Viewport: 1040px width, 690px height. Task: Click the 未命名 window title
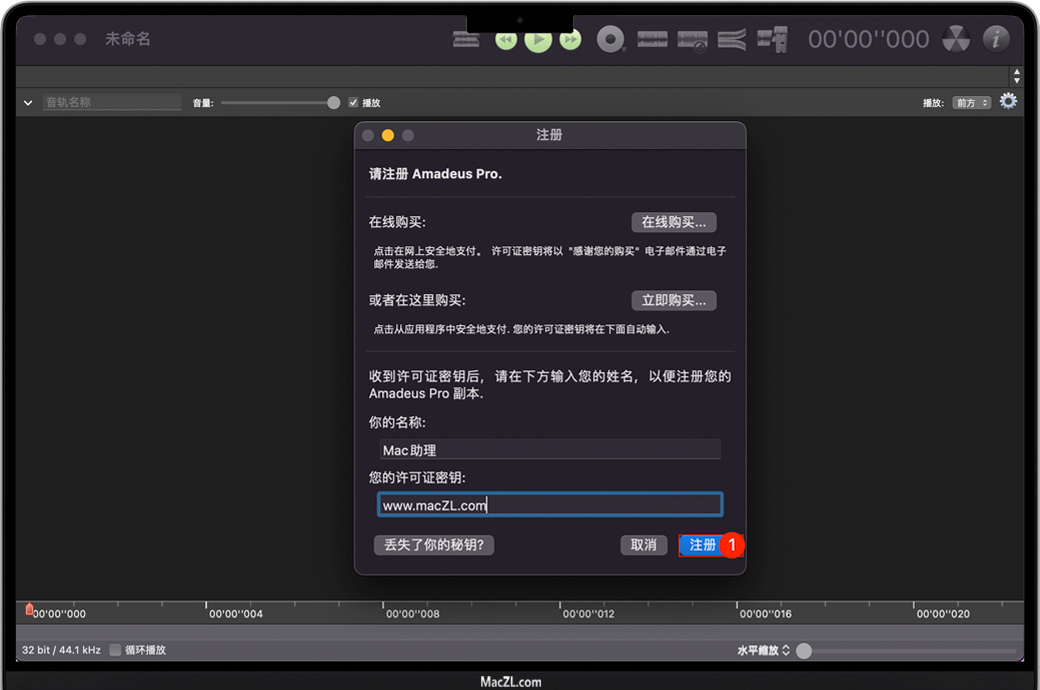128,39
